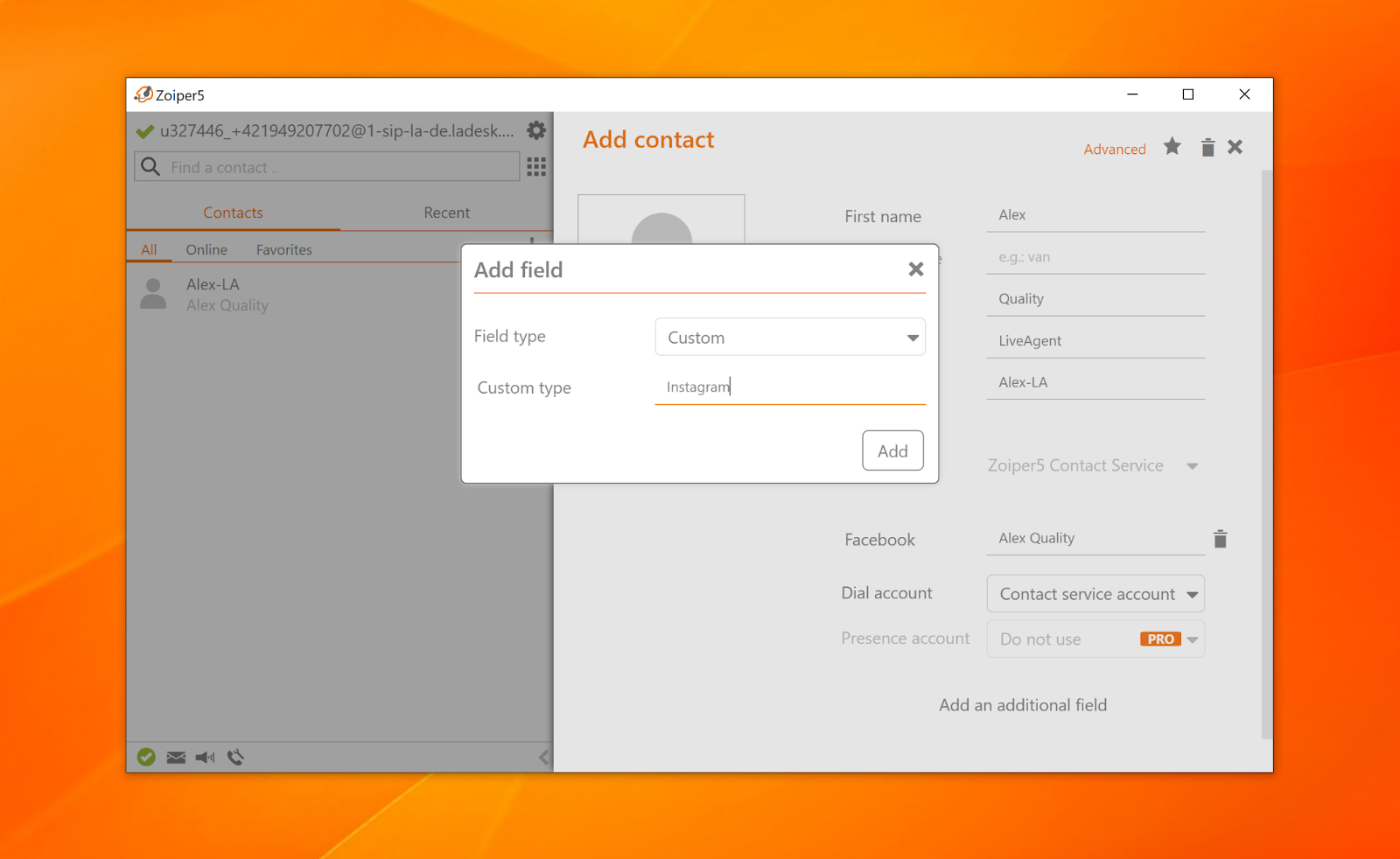The image size is (1400, 859).
Task: Click the Custom type input field
Action: (x=789, y=388)
